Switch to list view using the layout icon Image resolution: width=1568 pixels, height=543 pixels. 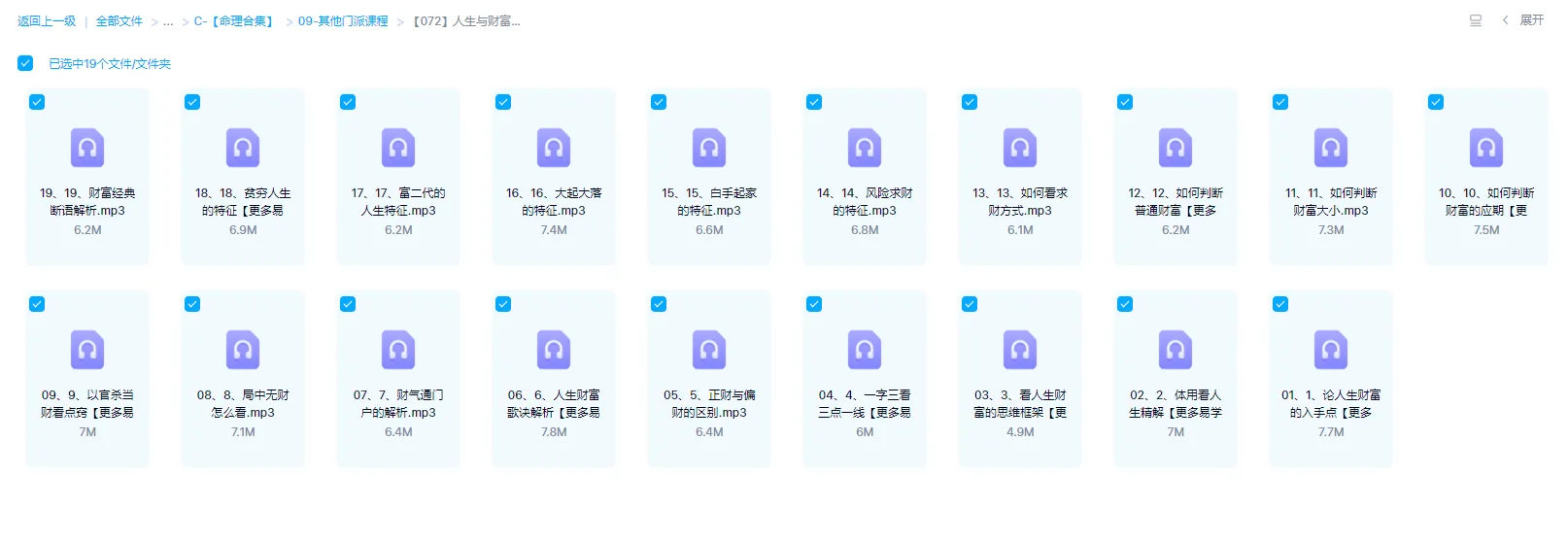1476,20
